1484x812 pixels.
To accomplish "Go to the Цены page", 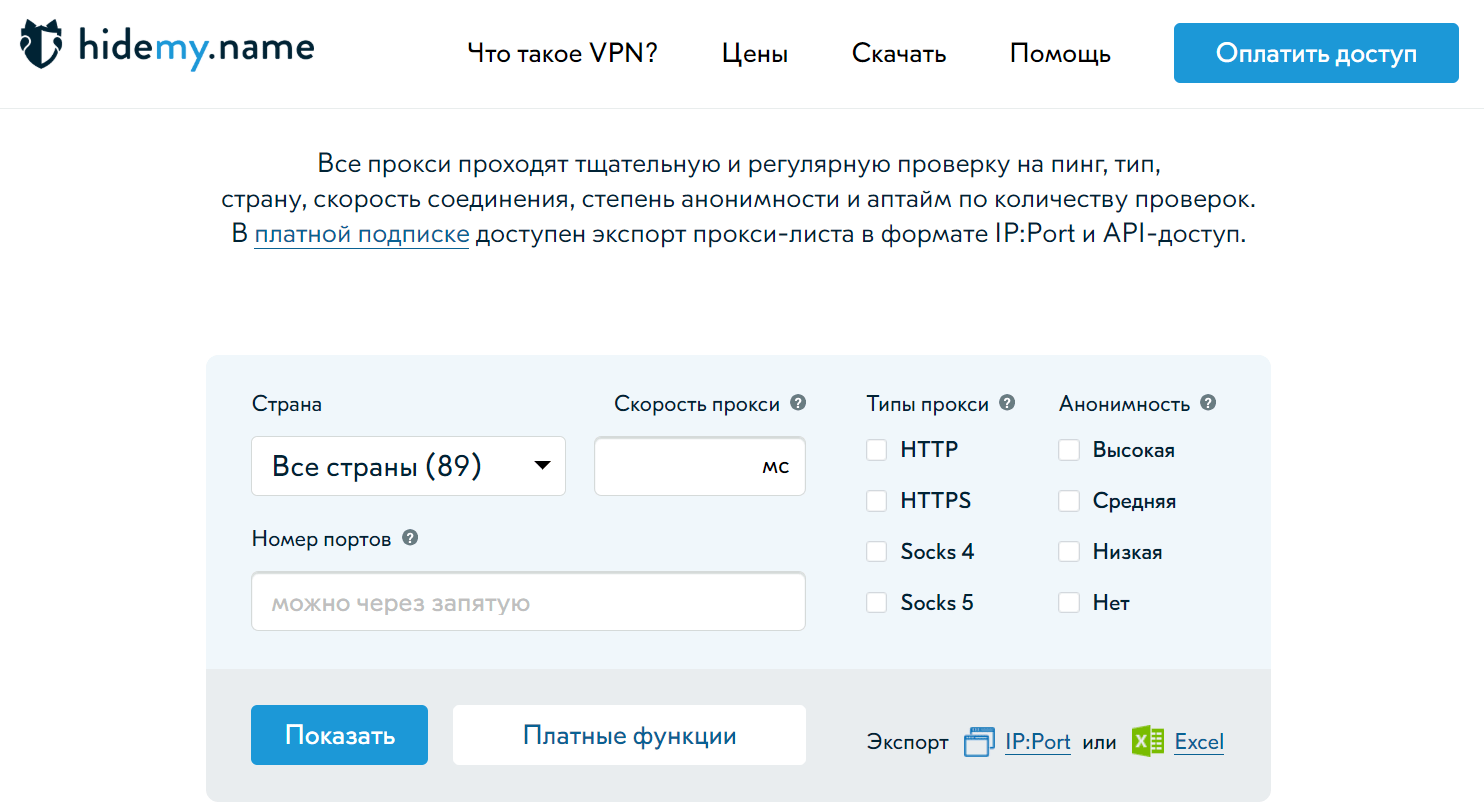I will click(755, 53).
